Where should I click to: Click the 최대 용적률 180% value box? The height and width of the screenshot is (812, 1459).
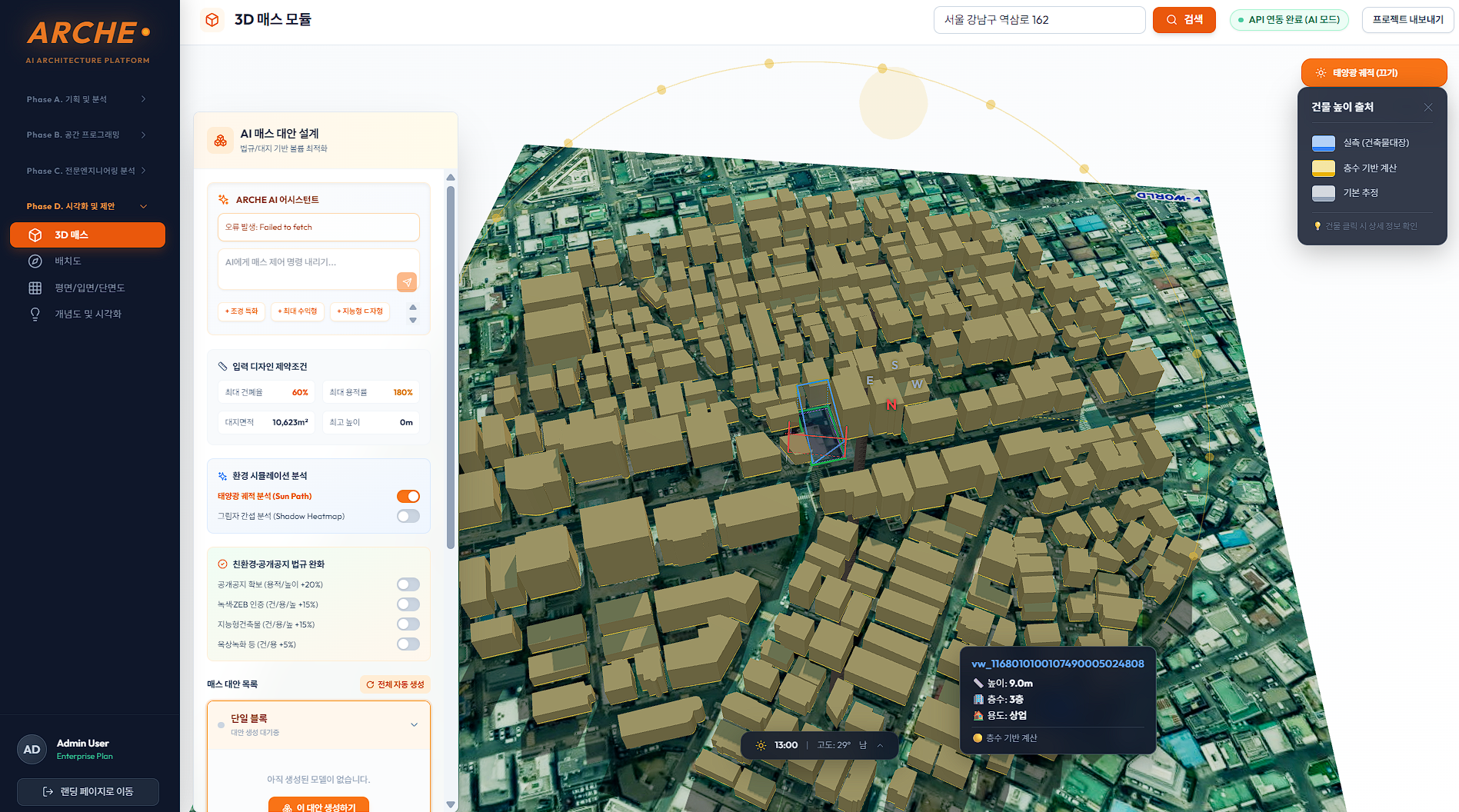point(371,393)
